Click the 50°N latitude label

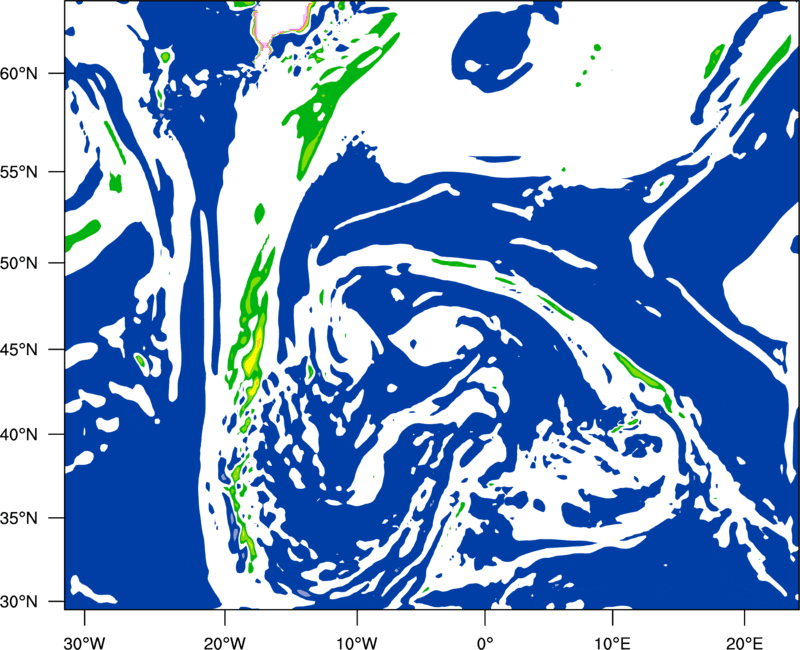[x=19, y=264]
